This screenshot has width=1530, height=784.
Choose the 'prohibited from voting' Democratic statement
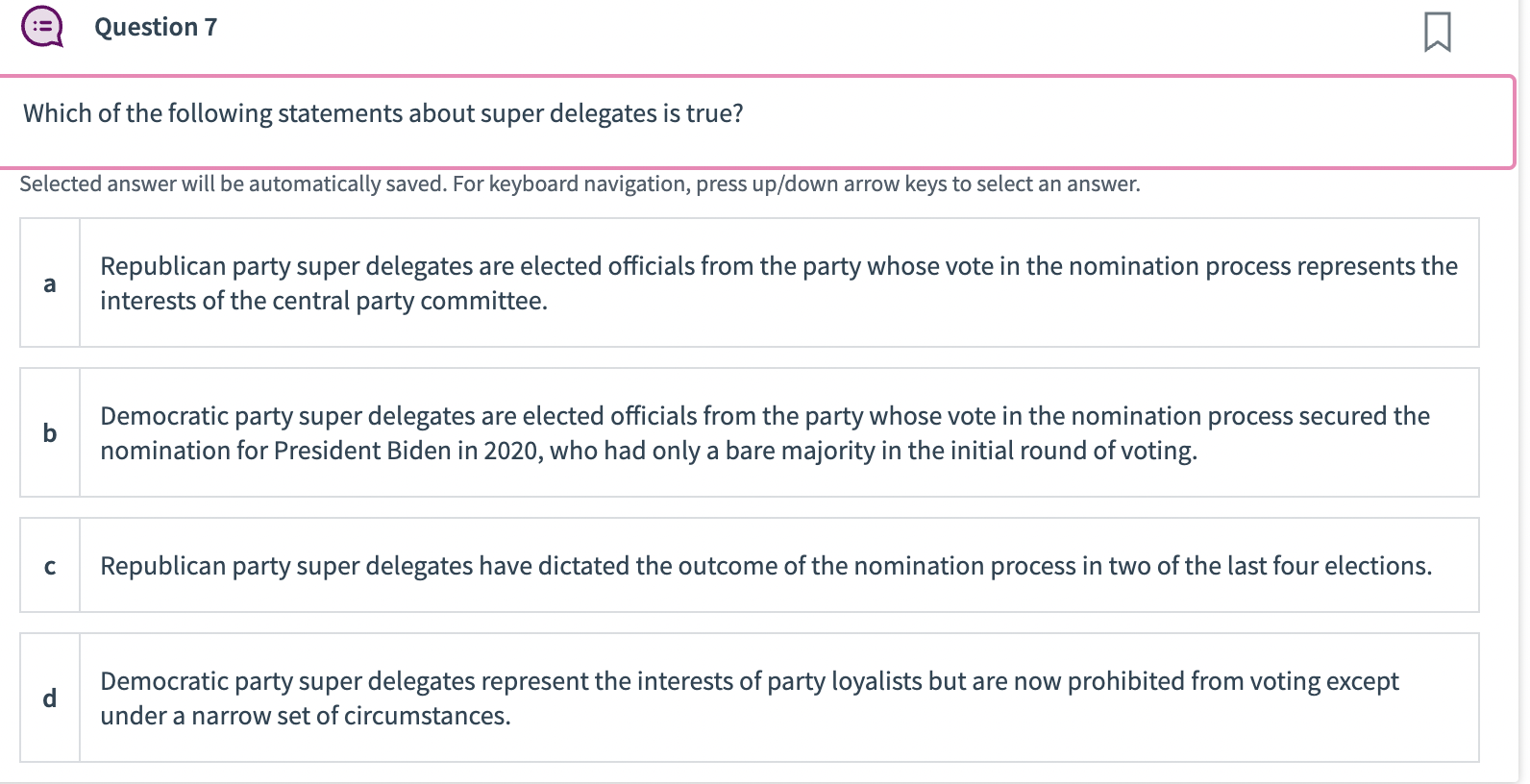point(778,698)
